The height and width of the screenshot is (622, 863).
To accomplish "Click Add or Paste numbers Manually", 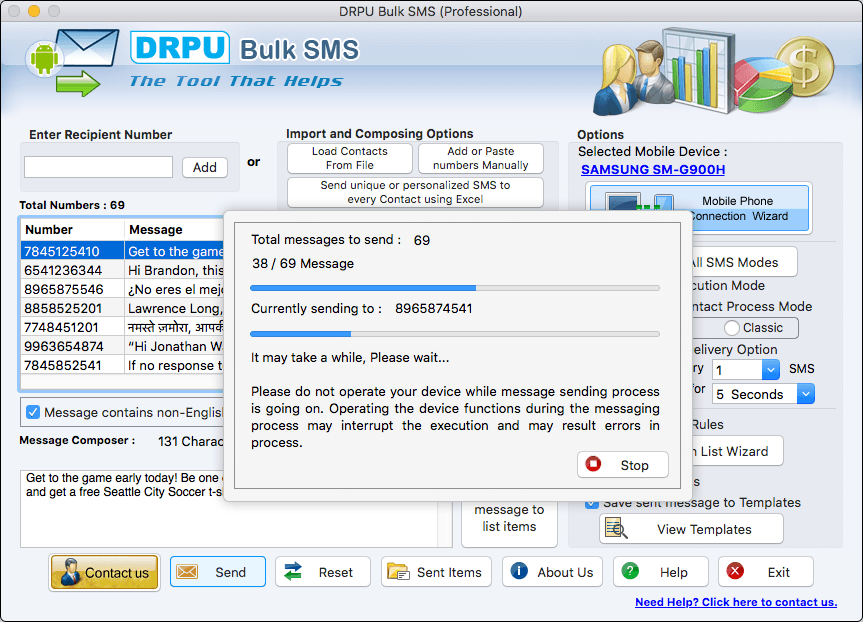I will pos(480,158).
